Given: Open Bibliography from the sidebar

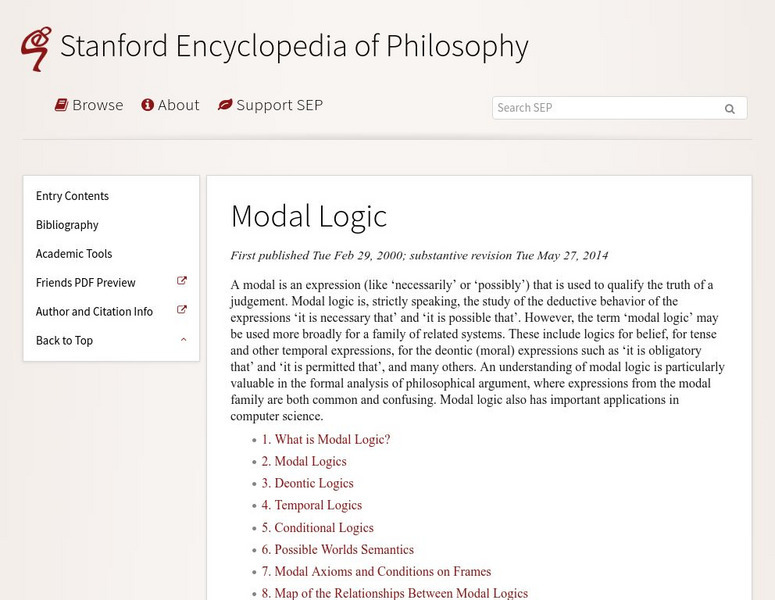Looking at the screenshot, I should point(67,225).
